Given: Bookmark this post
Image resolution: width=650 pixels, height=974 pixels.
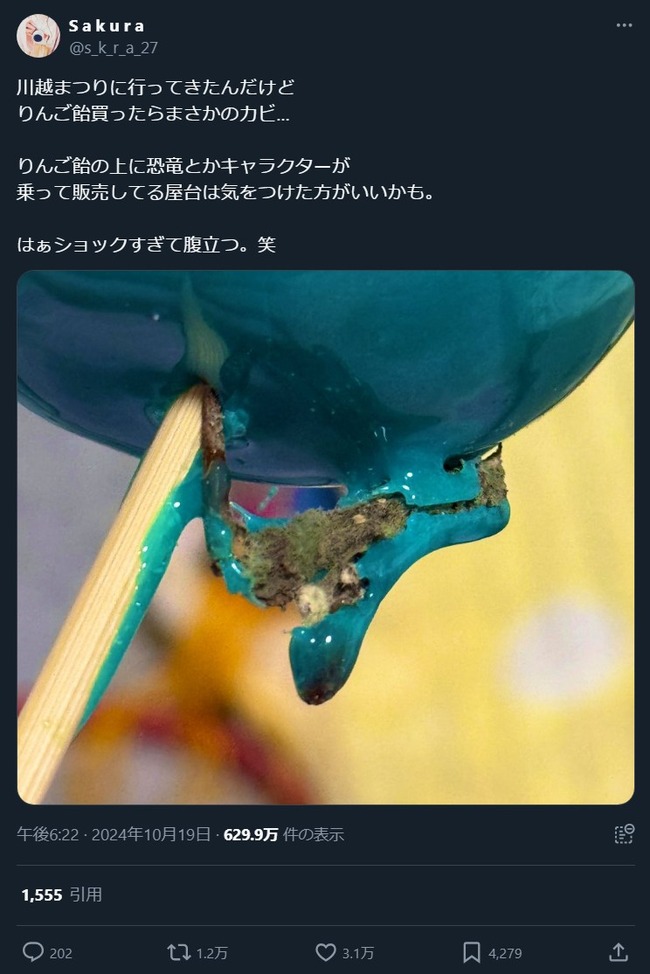Looking at the screenshot, I should 472,952.
